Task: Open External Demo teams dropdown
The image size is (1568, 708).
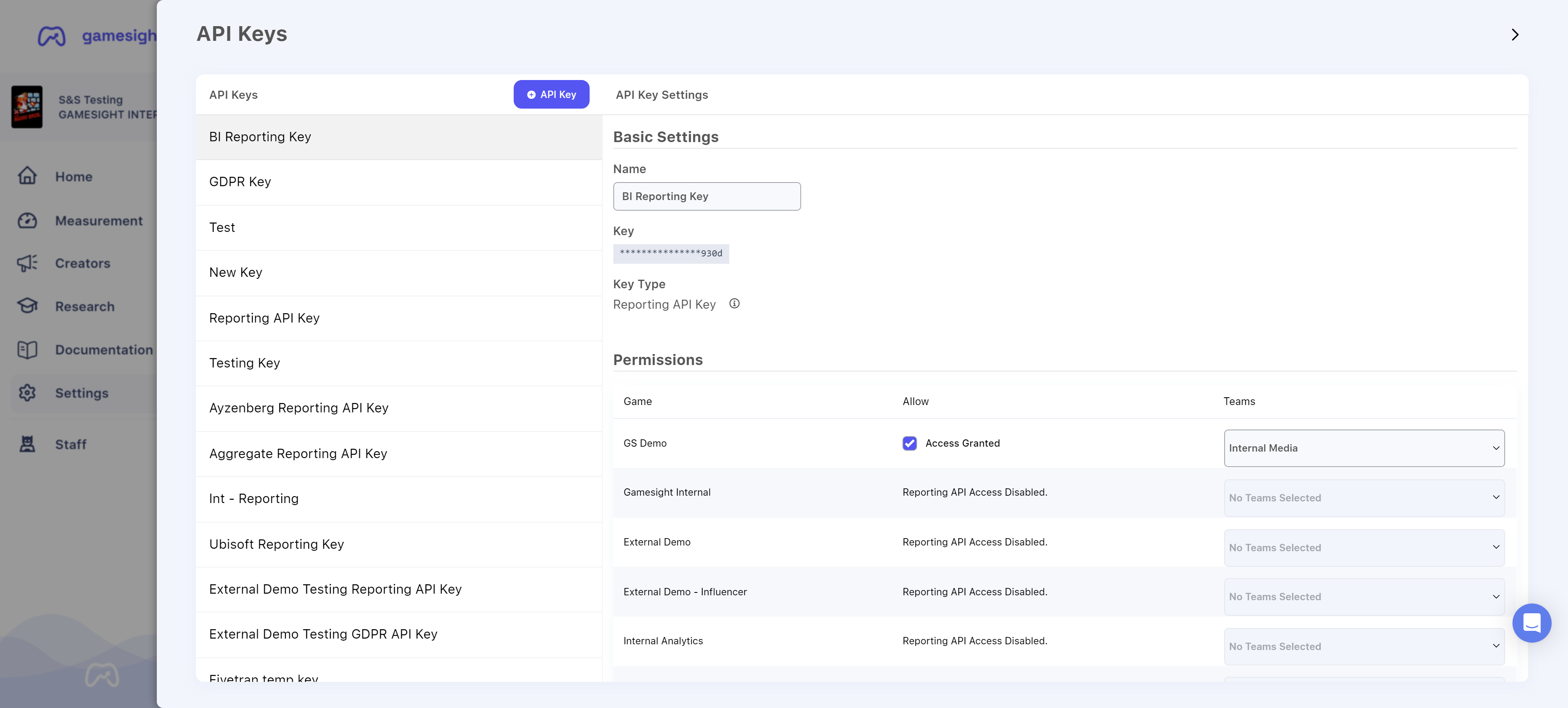Action: pyautogui.click(x=1364, y=548)
